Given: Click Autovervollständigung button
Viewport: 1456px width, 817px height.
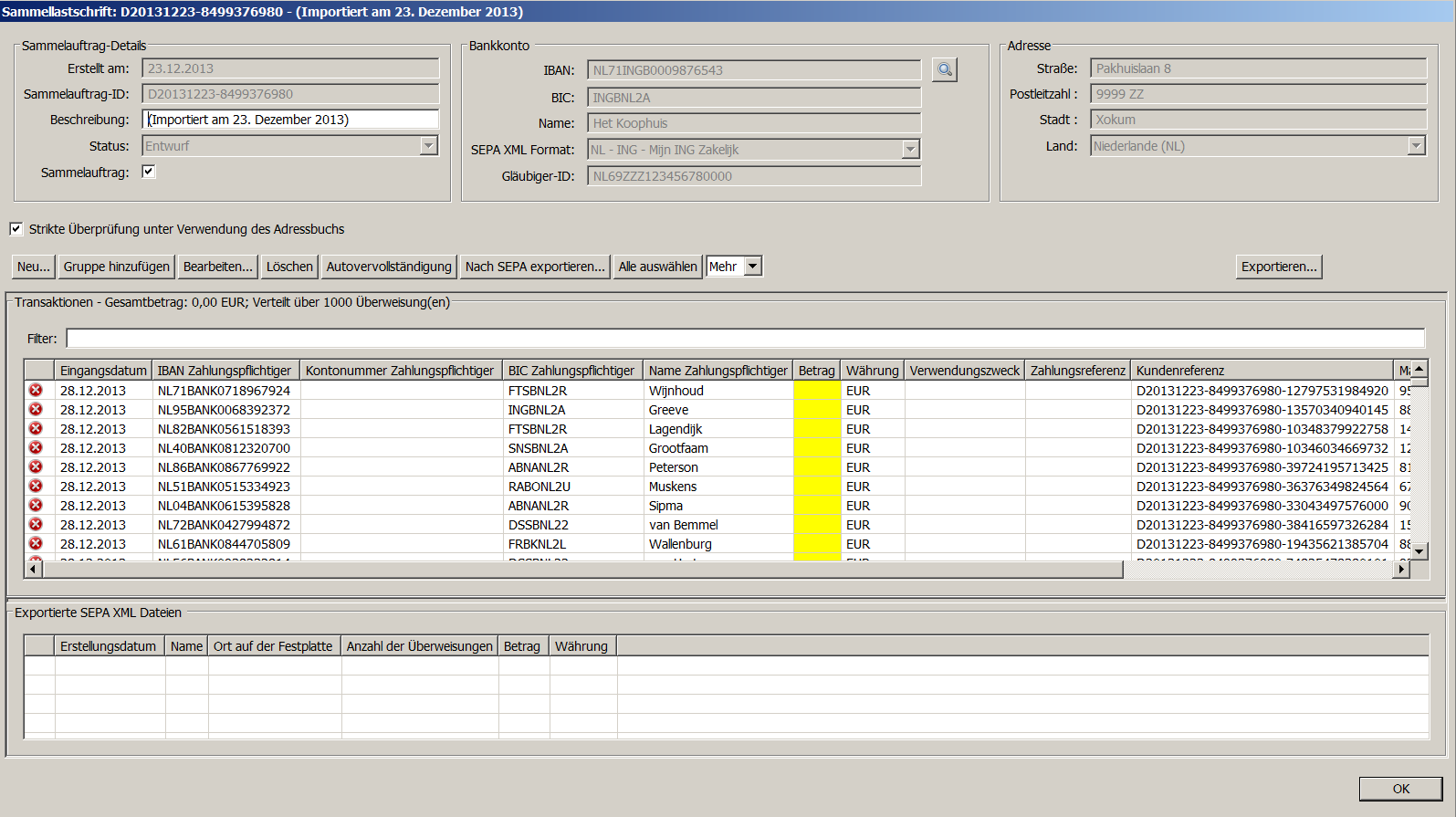Looking at the screenshot, I should 389,267.
